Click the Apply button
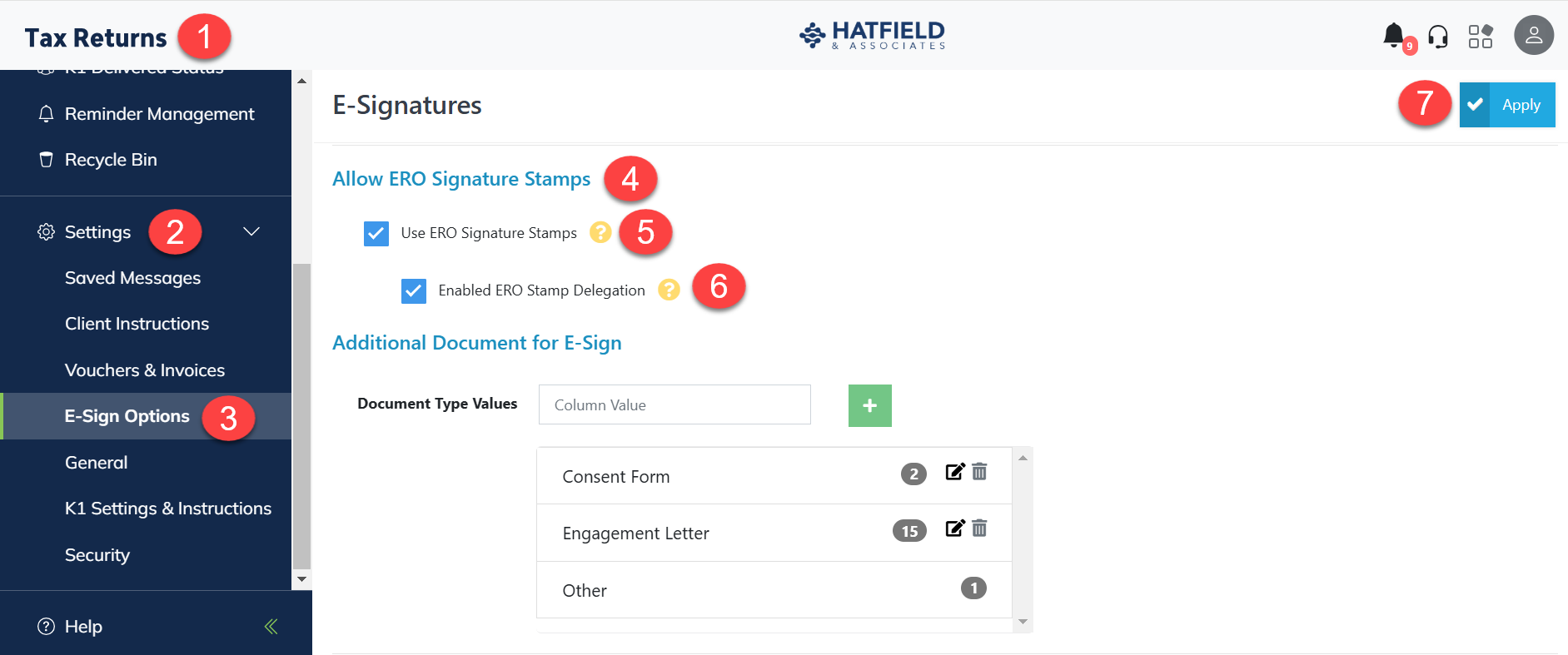 point(1506,105)
